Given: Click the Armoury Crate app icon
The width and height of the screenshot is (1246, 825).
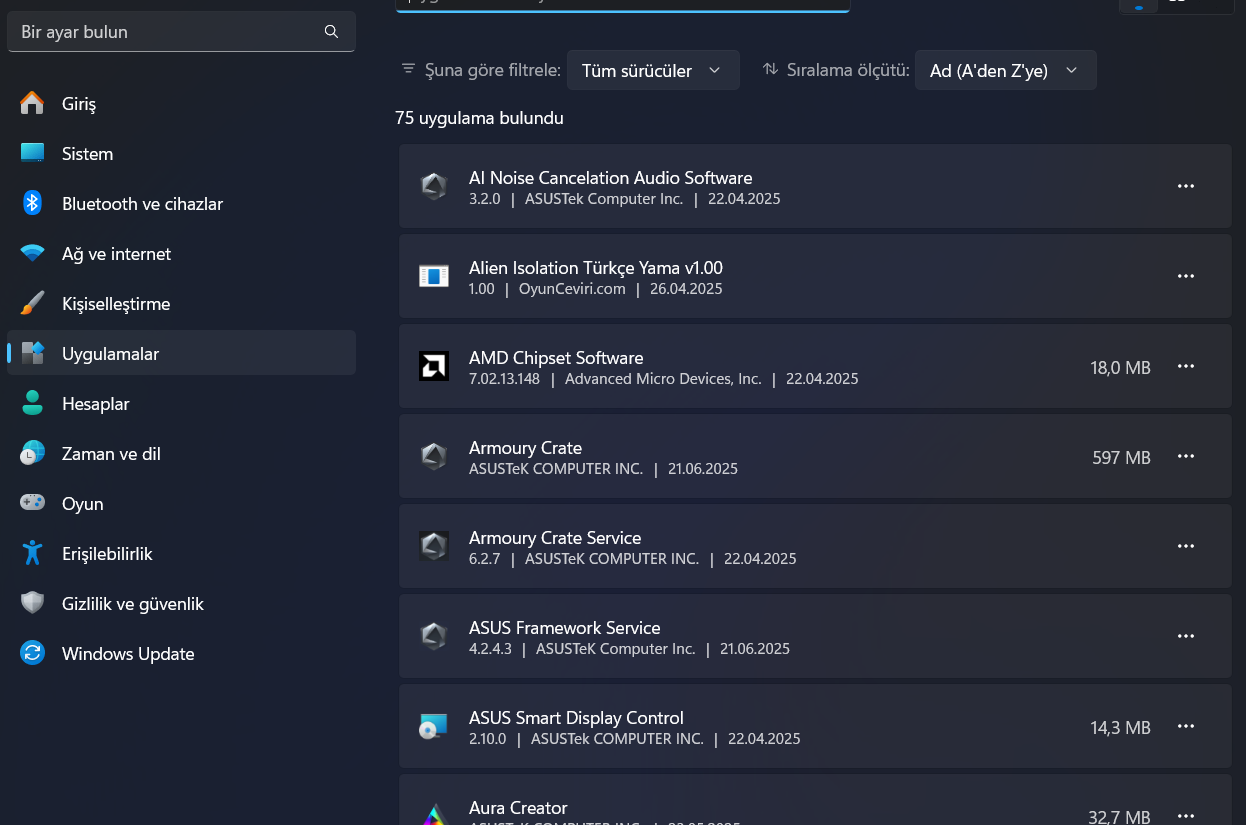Looking at the screenshot, I should (433, 456).
